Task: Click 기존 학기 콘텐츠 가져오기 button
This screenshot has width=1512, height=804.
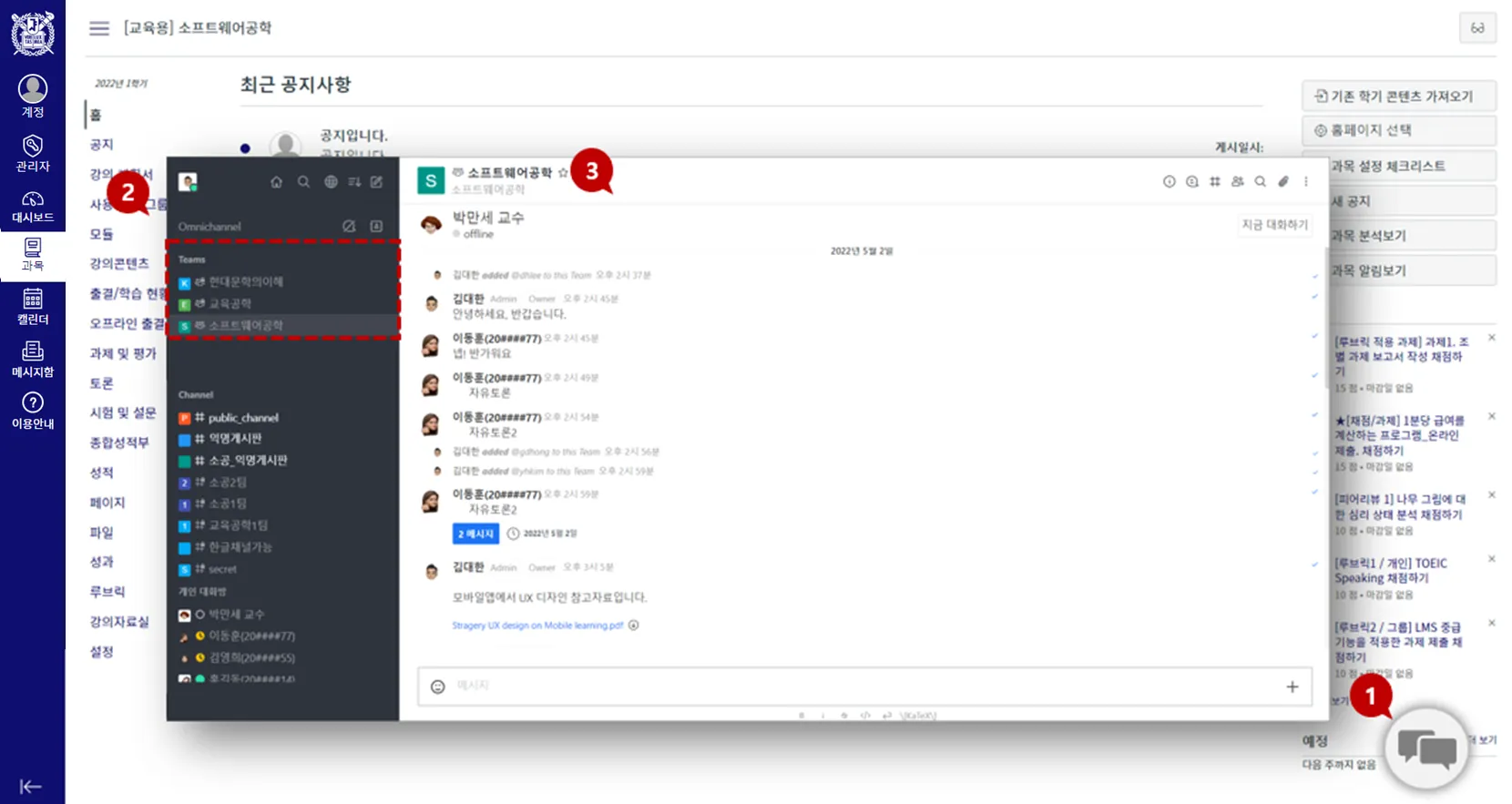Action: pos(1399,96)
